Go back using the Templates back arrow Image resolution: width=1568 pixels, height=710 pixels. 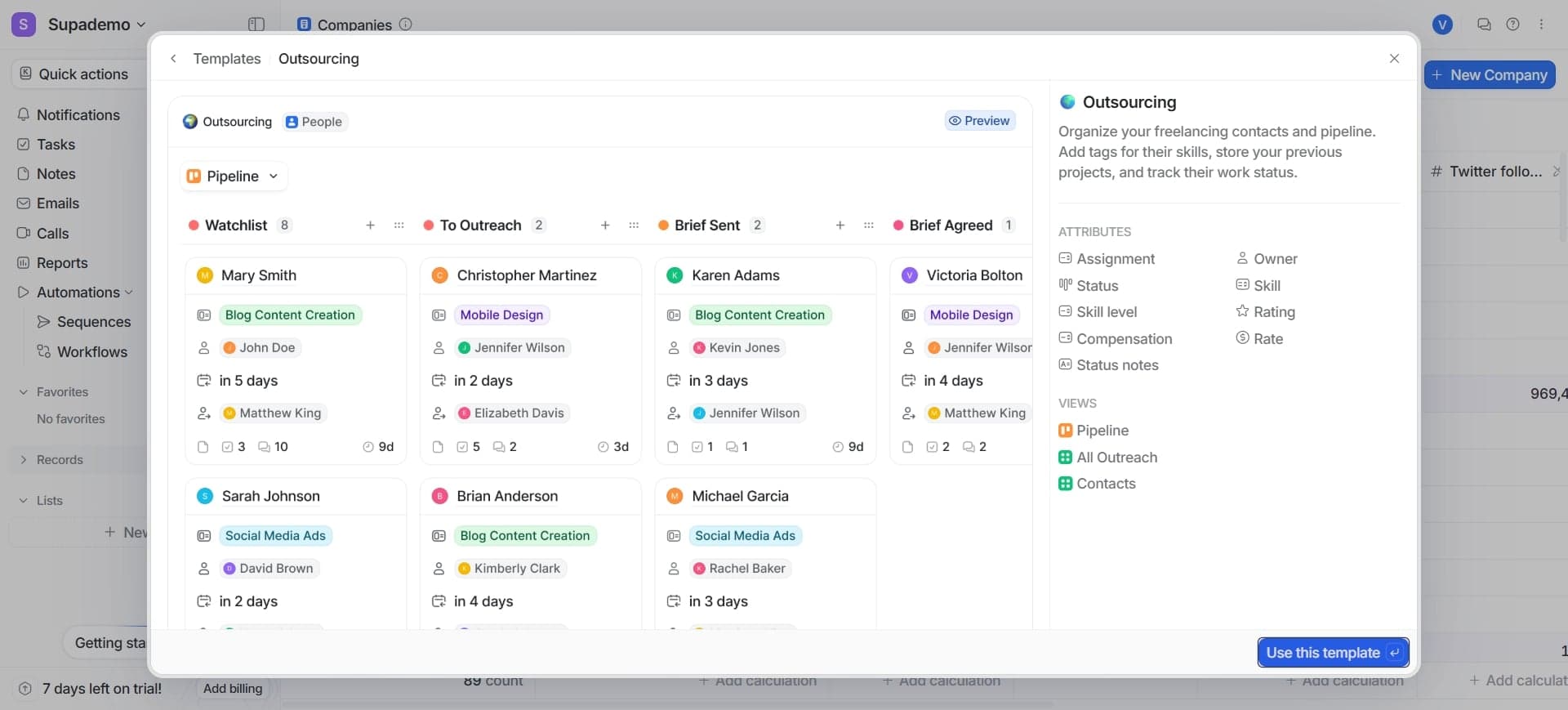tap(173, 59)
